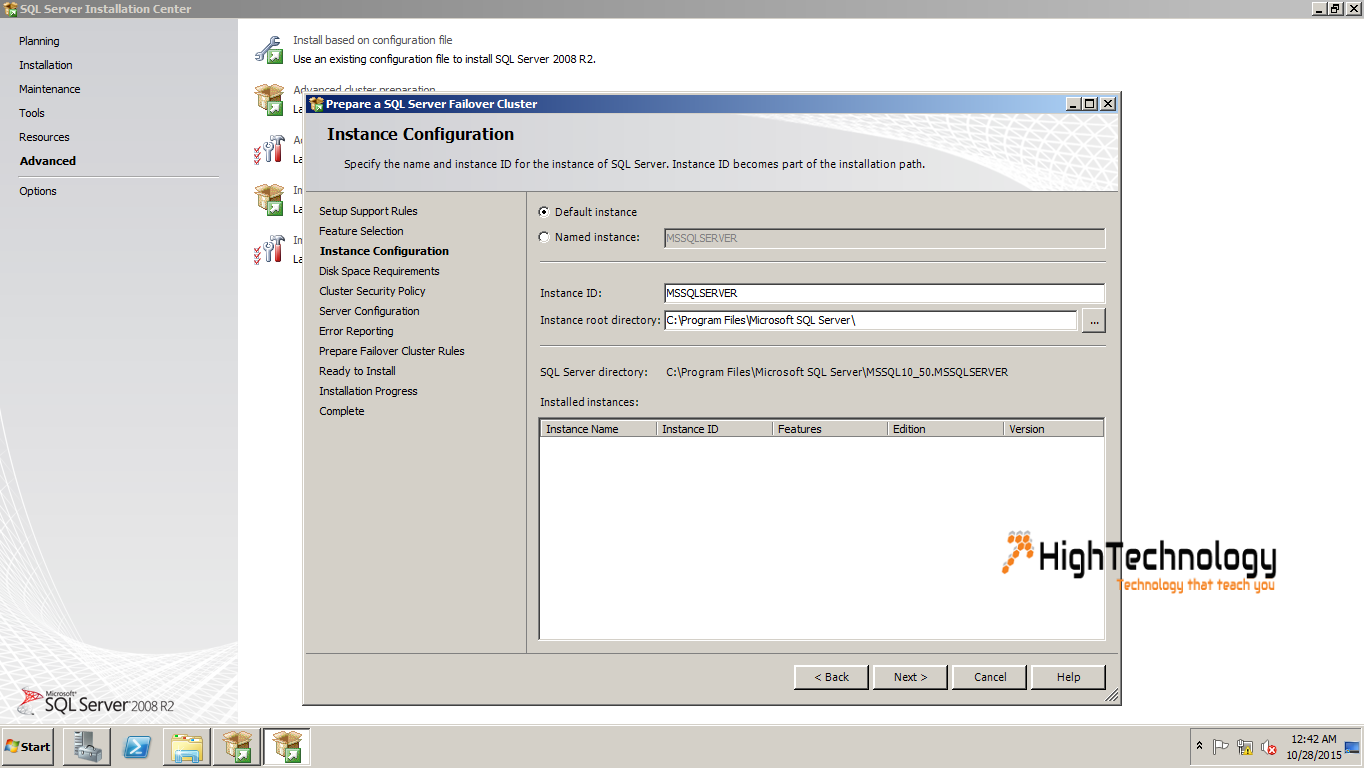Maximize the Prepare Failover Cluster dialog
Screen dimensions: 1364x768
coord(1090,104)
